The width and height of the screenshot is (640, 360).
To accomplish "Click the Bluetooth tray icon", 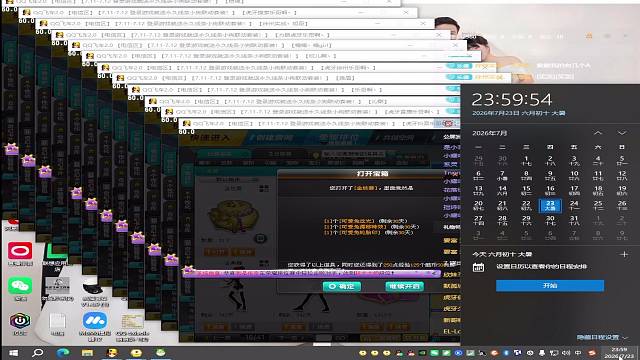I will click(x=506, y=353).
